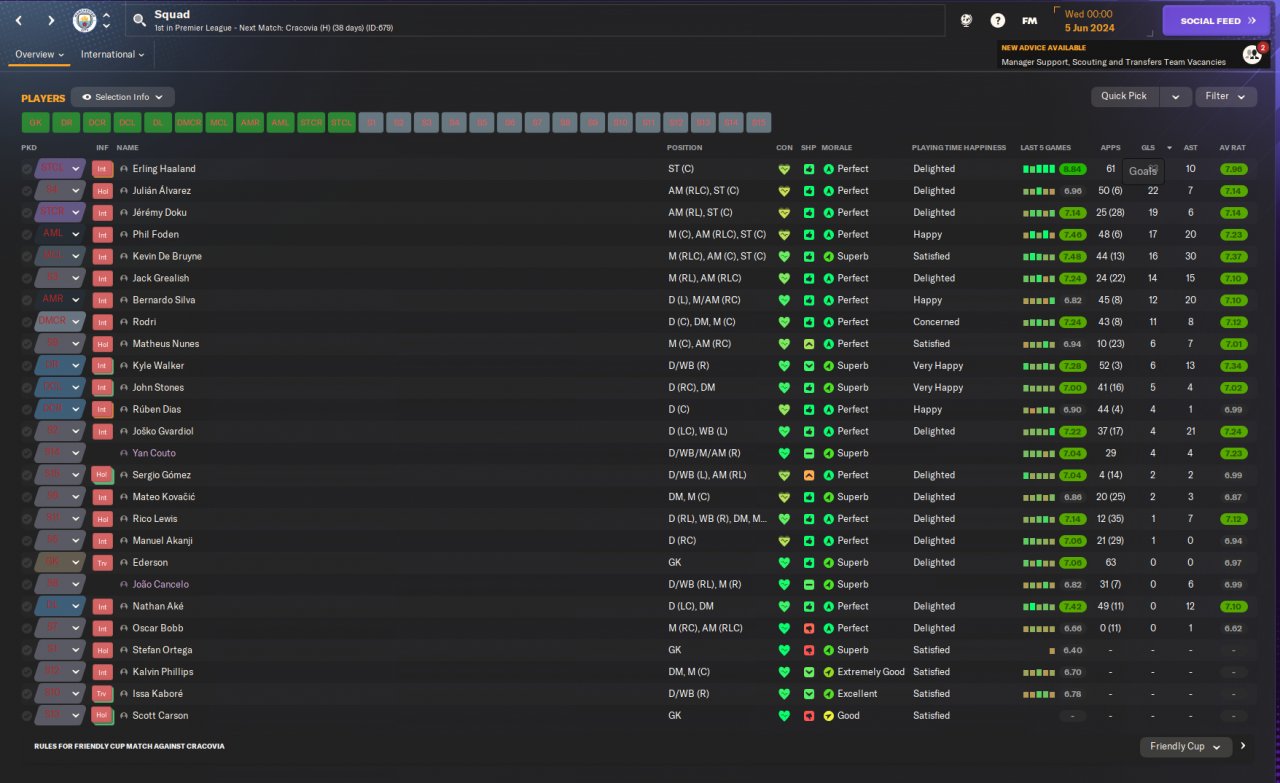Image resolution: width=1280 pixels, height=783 pixels.
Task: Open the FM menu icon
Action: 1029,20
